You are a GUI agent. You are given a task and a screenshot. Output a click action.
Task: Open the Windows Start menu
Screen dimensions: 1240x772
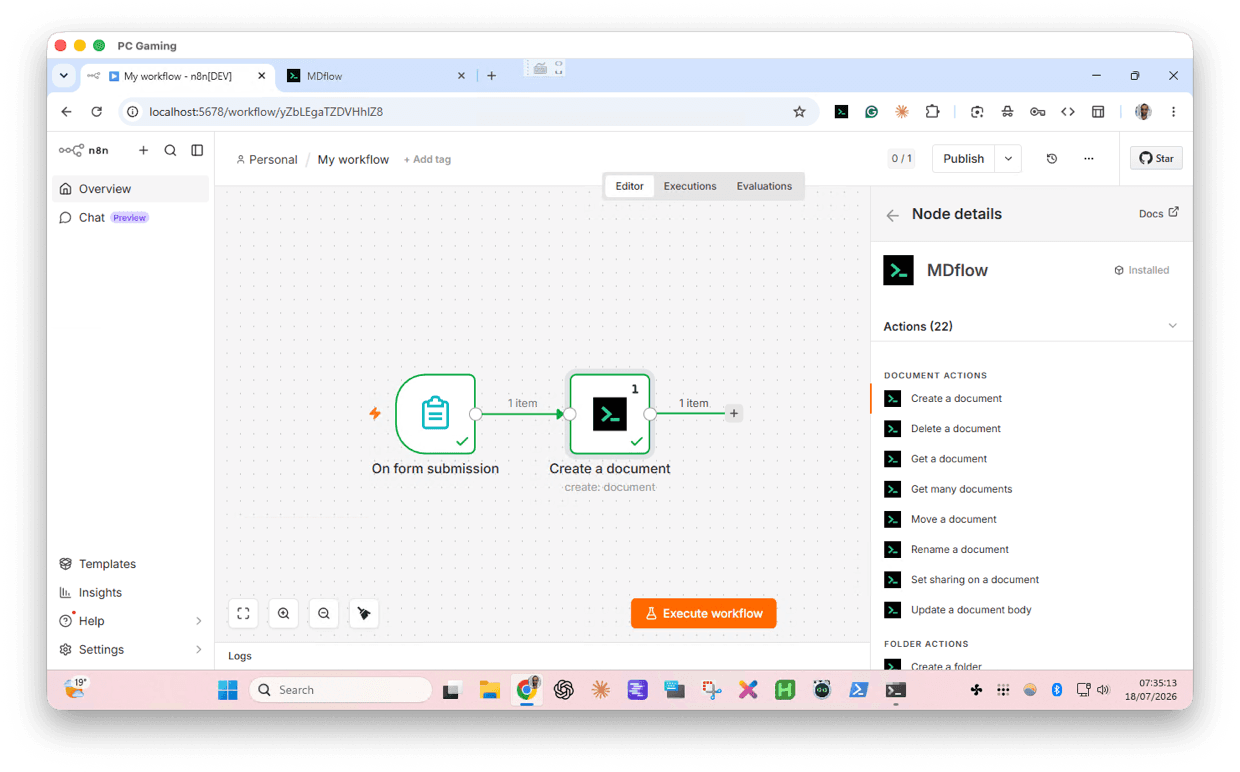point(228,690)
